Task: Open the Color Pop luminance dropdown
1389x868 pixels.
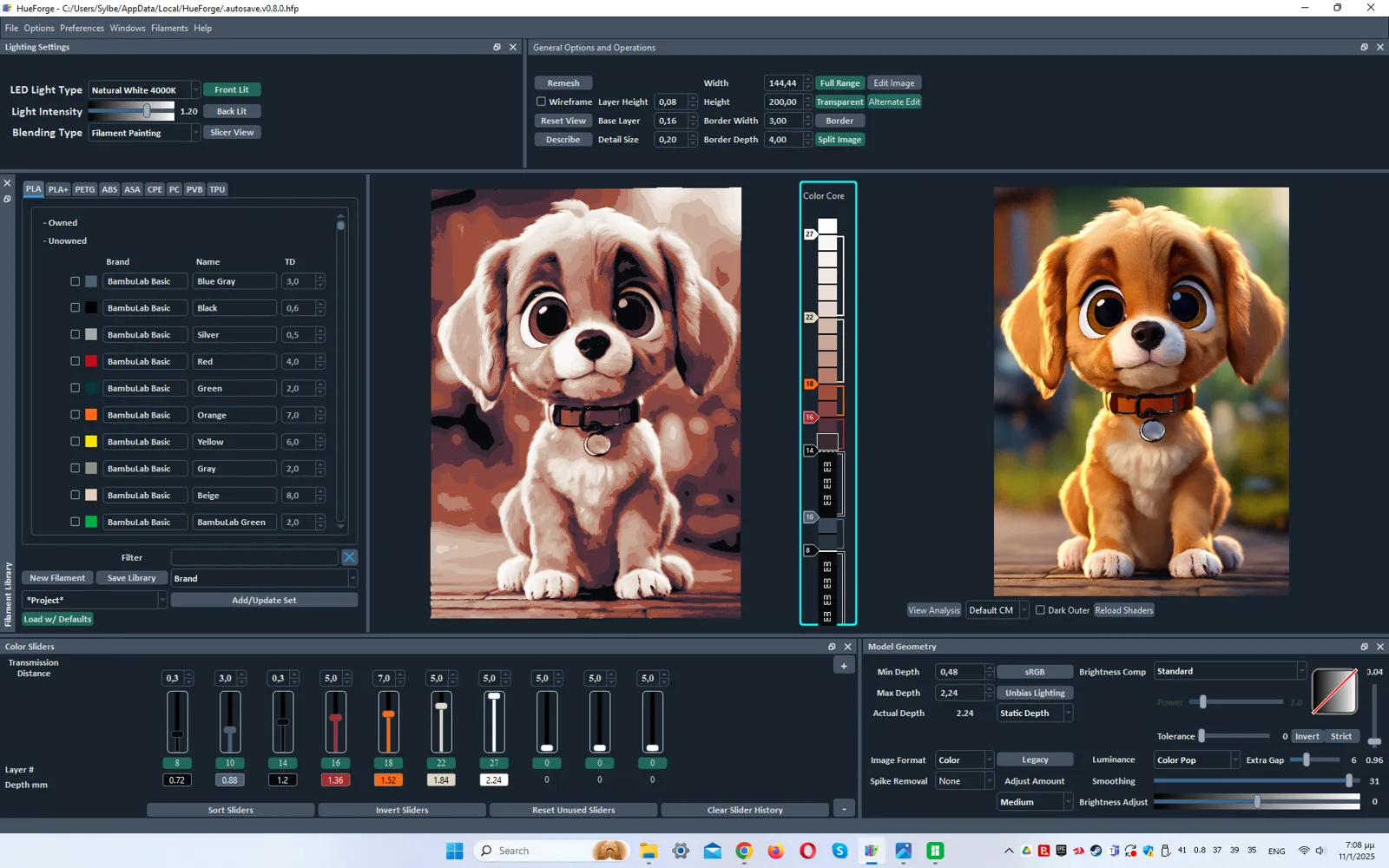Action: (1197, 760)
